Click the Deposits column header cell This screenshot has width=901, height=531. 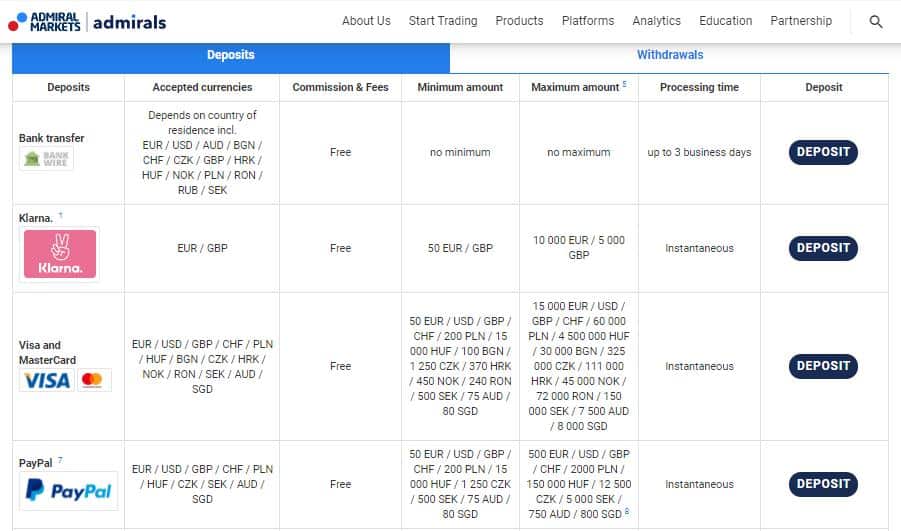[x=68, y=87]
